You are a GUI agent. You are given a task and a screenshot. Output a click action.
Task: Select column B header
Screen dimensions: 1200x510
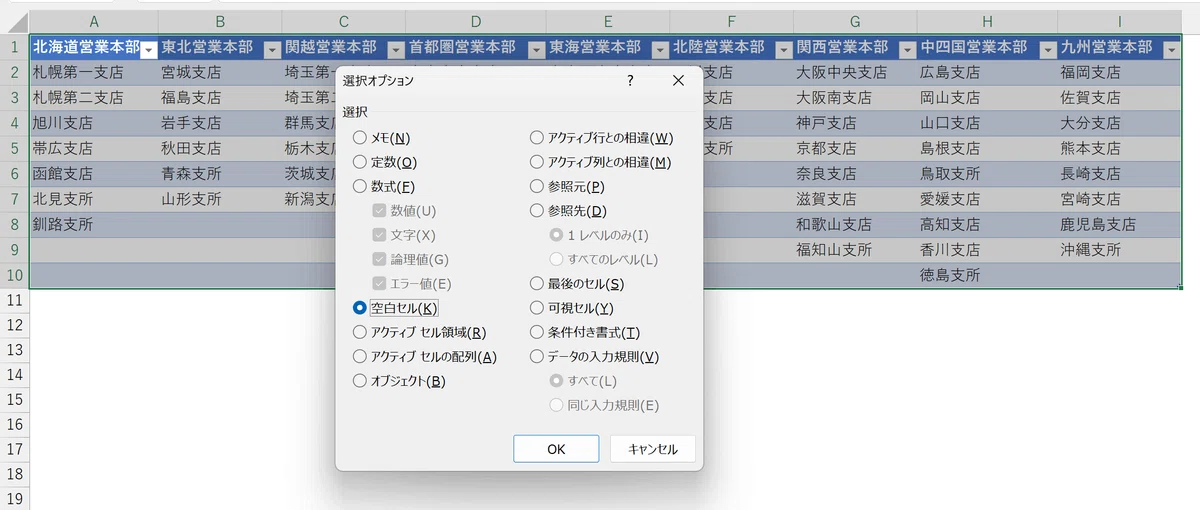click(219, 22)
